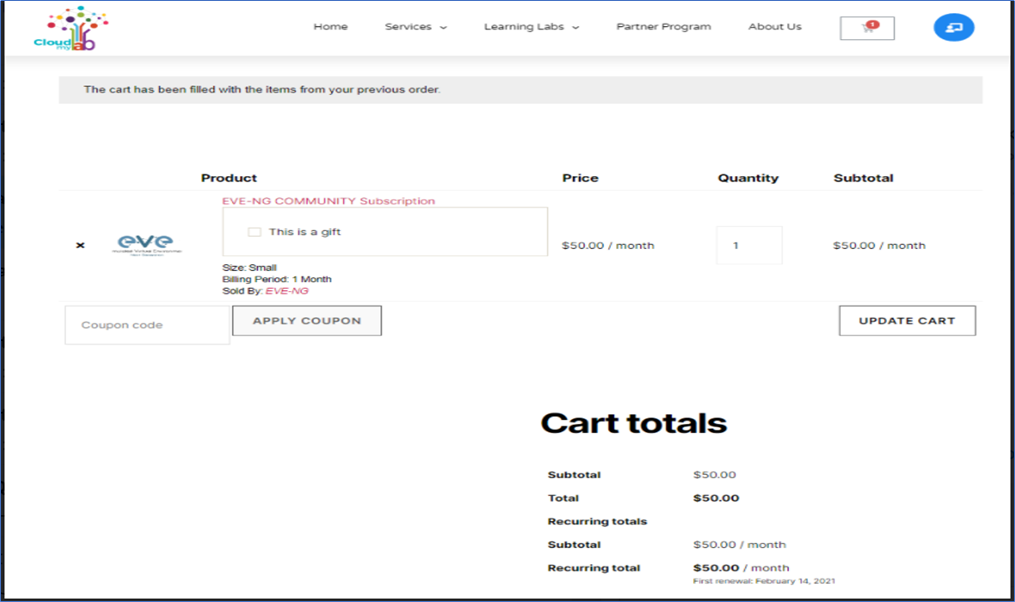Click the Product column header
The height and width of the screenshot is (602, 1015).
coord(229,178)
